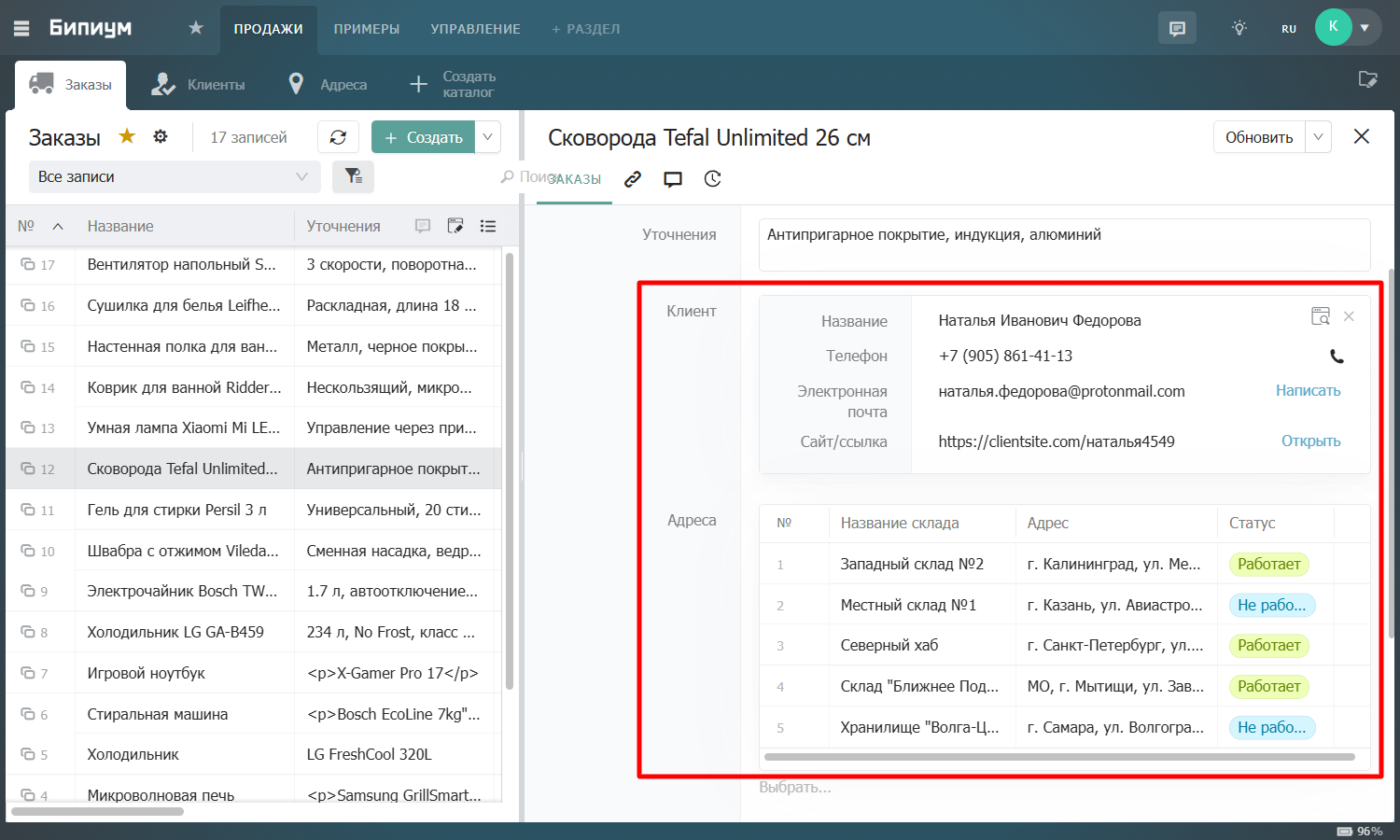The width and height of the screenshot is (1400, 840).
Task: Click the user avatar K
Action: (1334, 27)
